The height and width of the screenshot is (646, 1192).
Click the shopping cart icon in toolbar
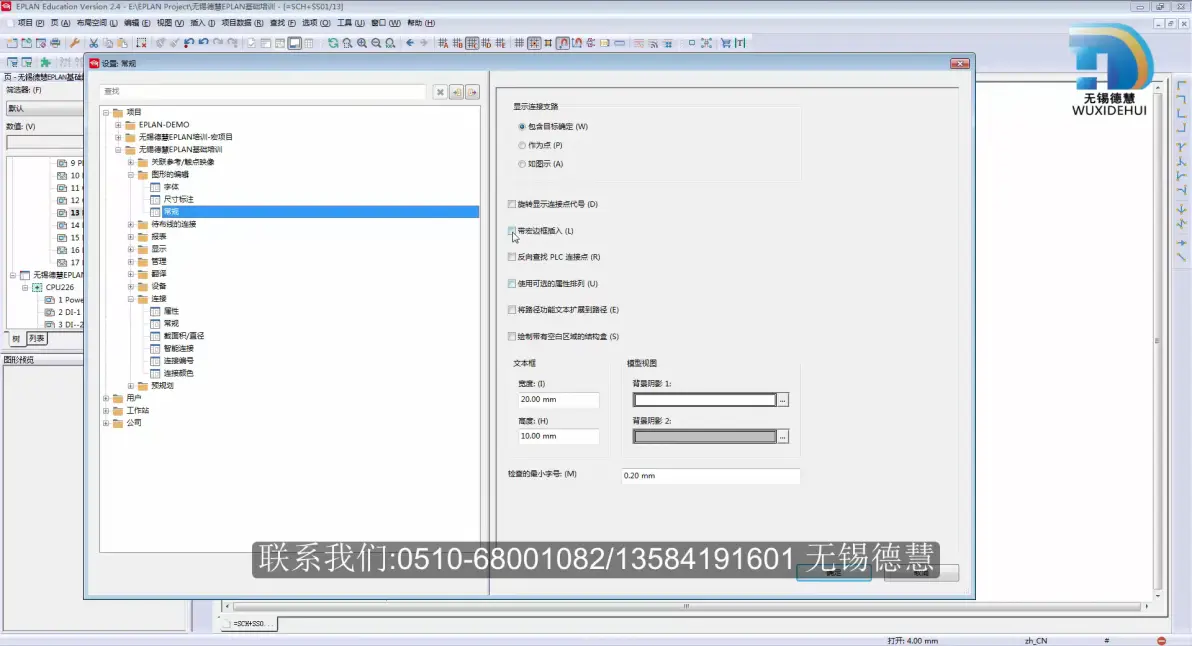(x=726, y=43)
